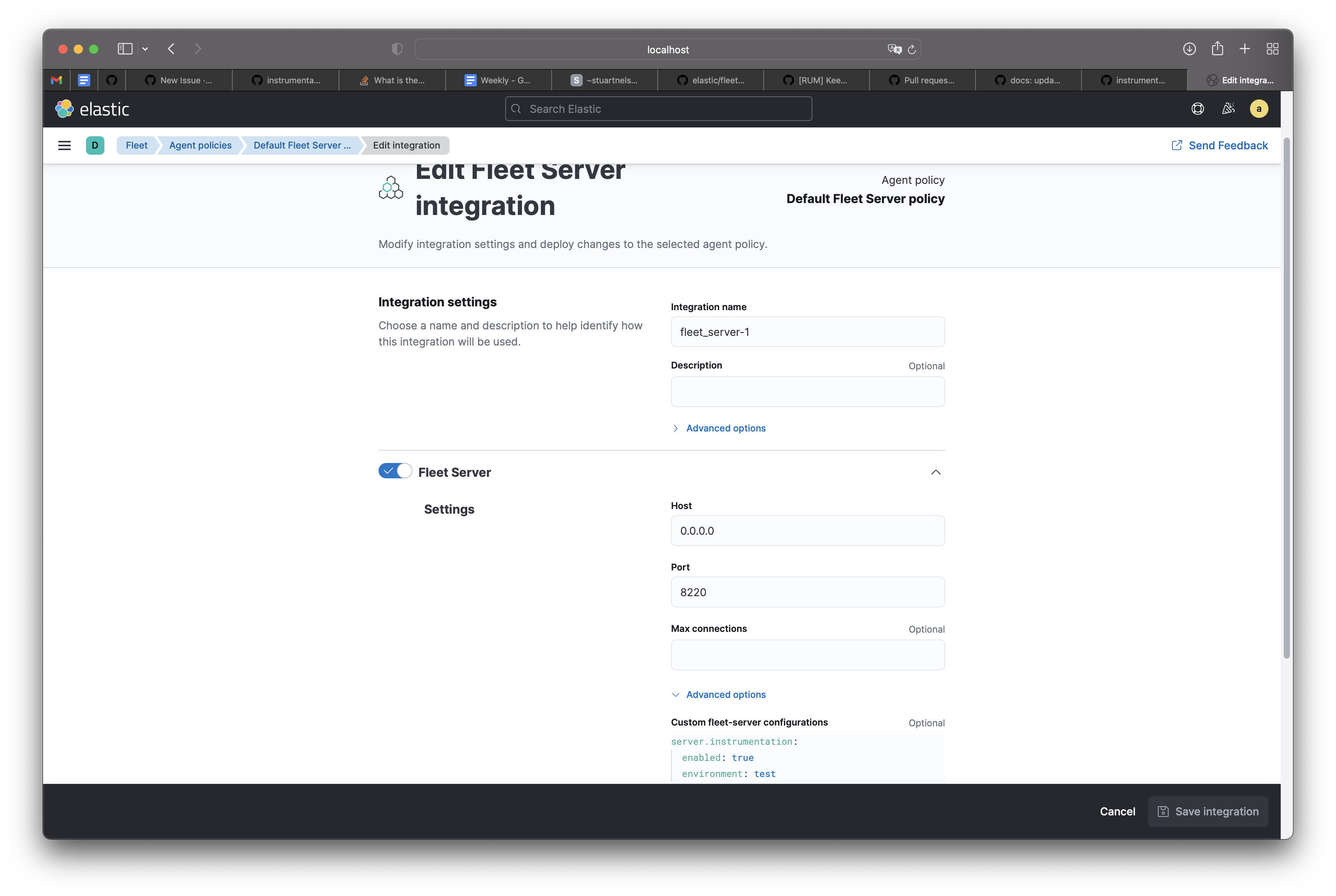This screenshot has width=1336, height=896.
Task: Click the page vertical scrollbar
Action: pos(1286,400)
